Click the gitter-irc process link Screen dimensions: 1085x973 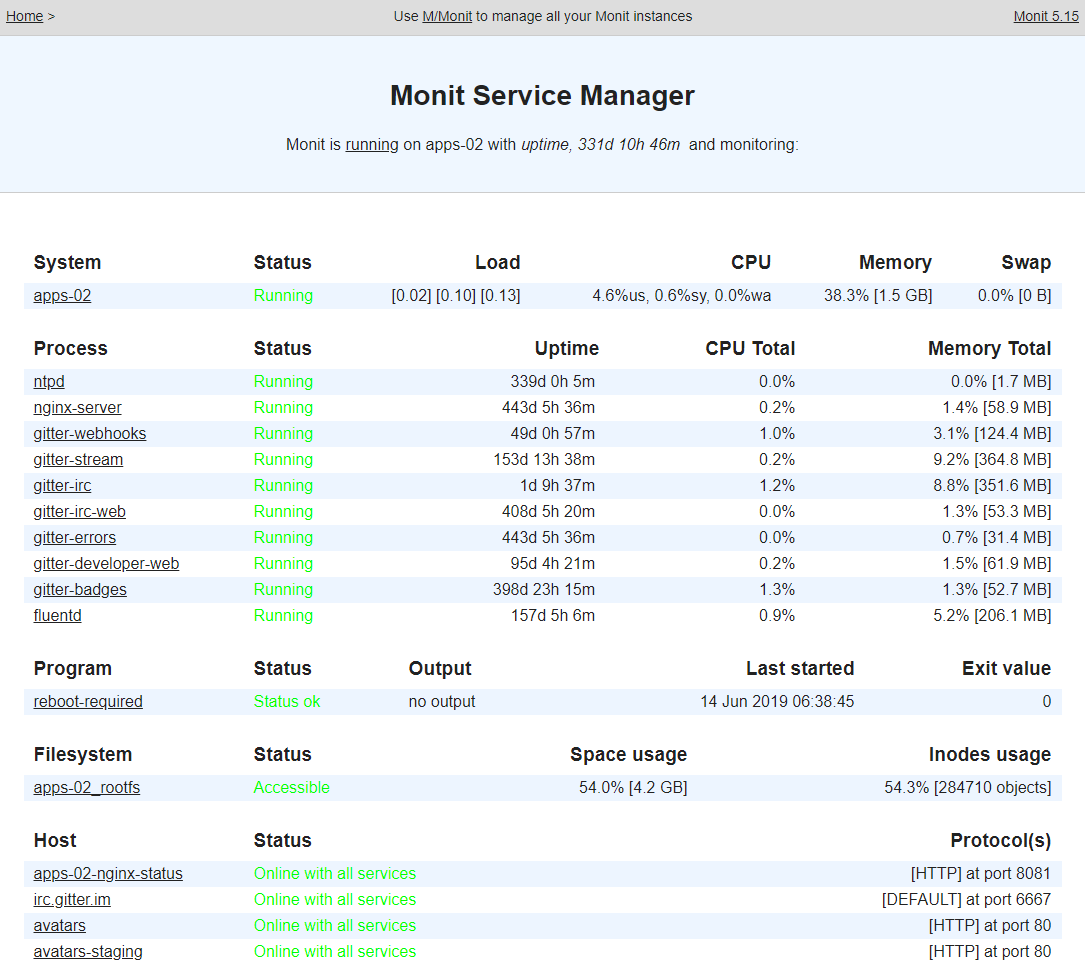pos(62,485)
